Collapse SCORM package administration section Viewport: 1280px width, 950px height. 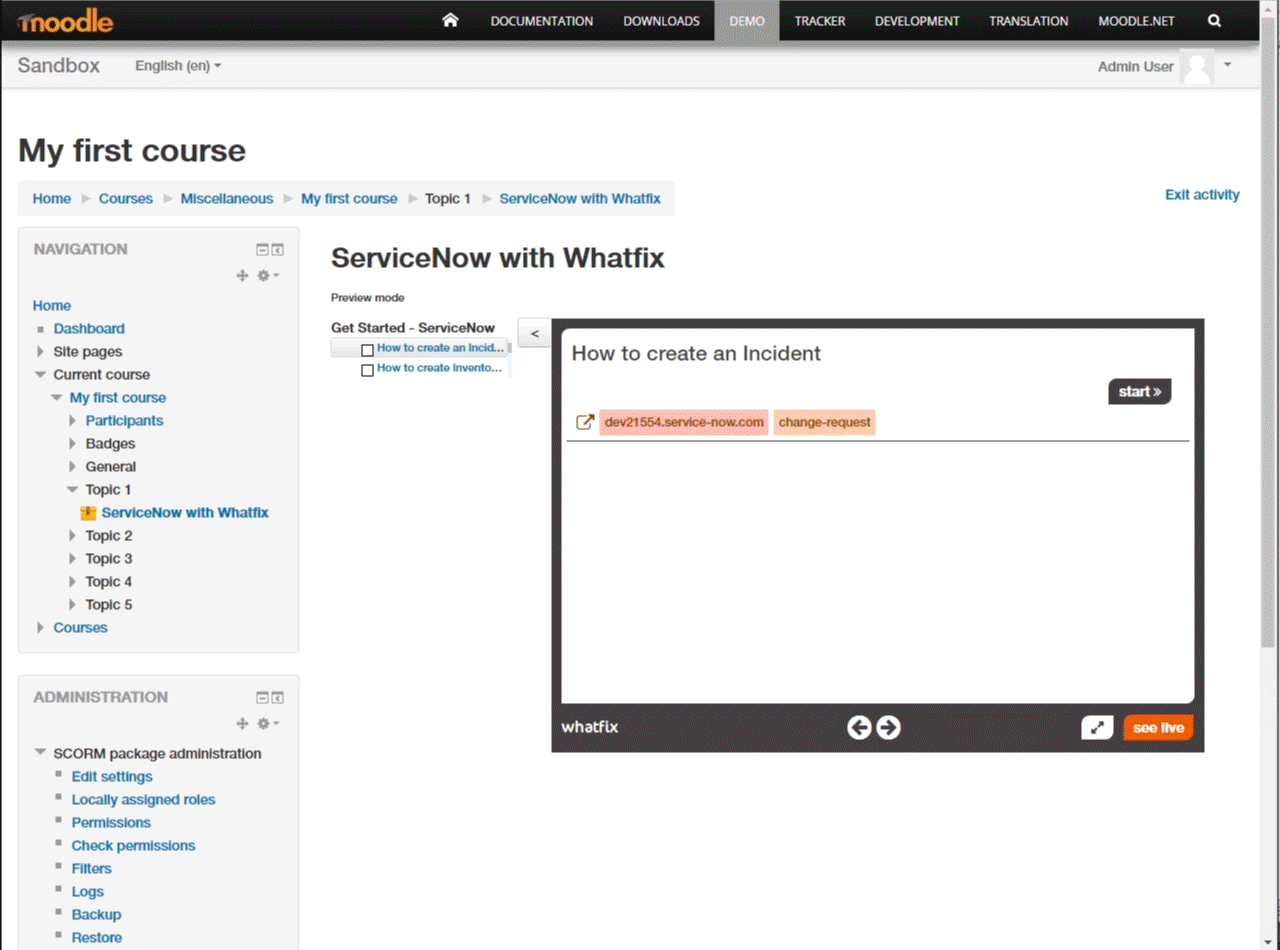pyautogui.click(x=40, y=753)
